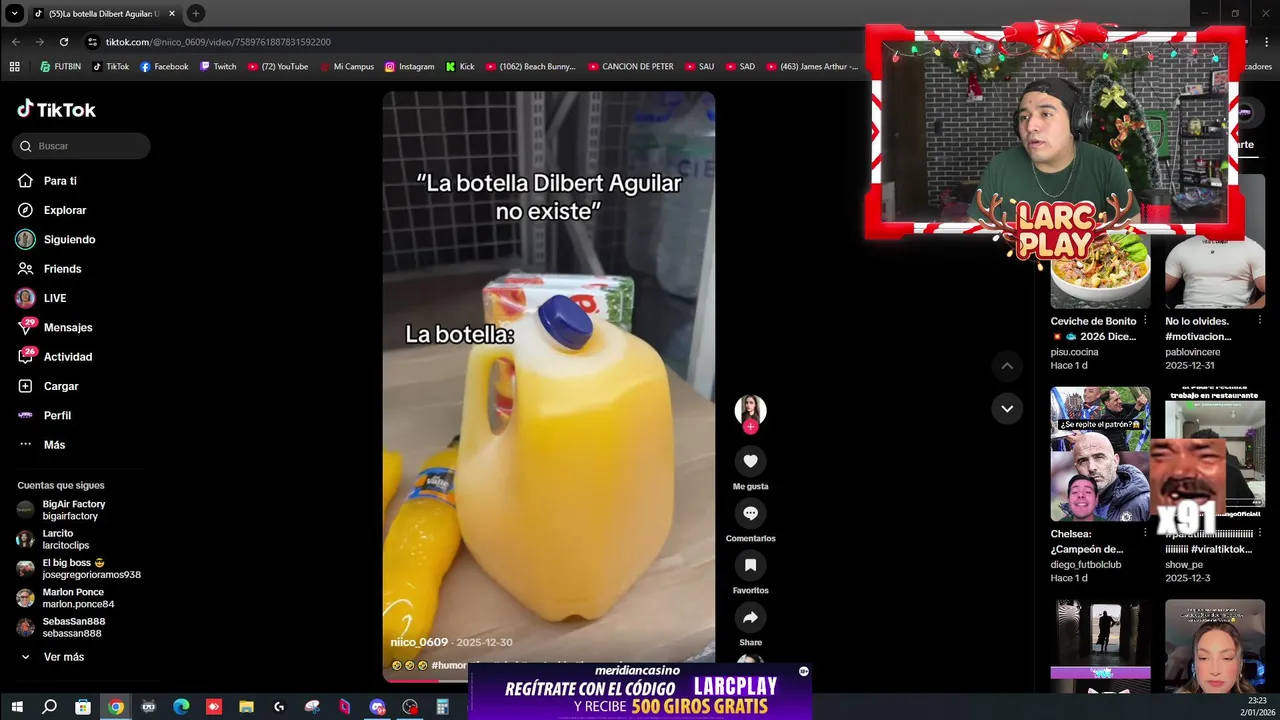Open the video creator's avatar
1280x720 pixels.
750,409
